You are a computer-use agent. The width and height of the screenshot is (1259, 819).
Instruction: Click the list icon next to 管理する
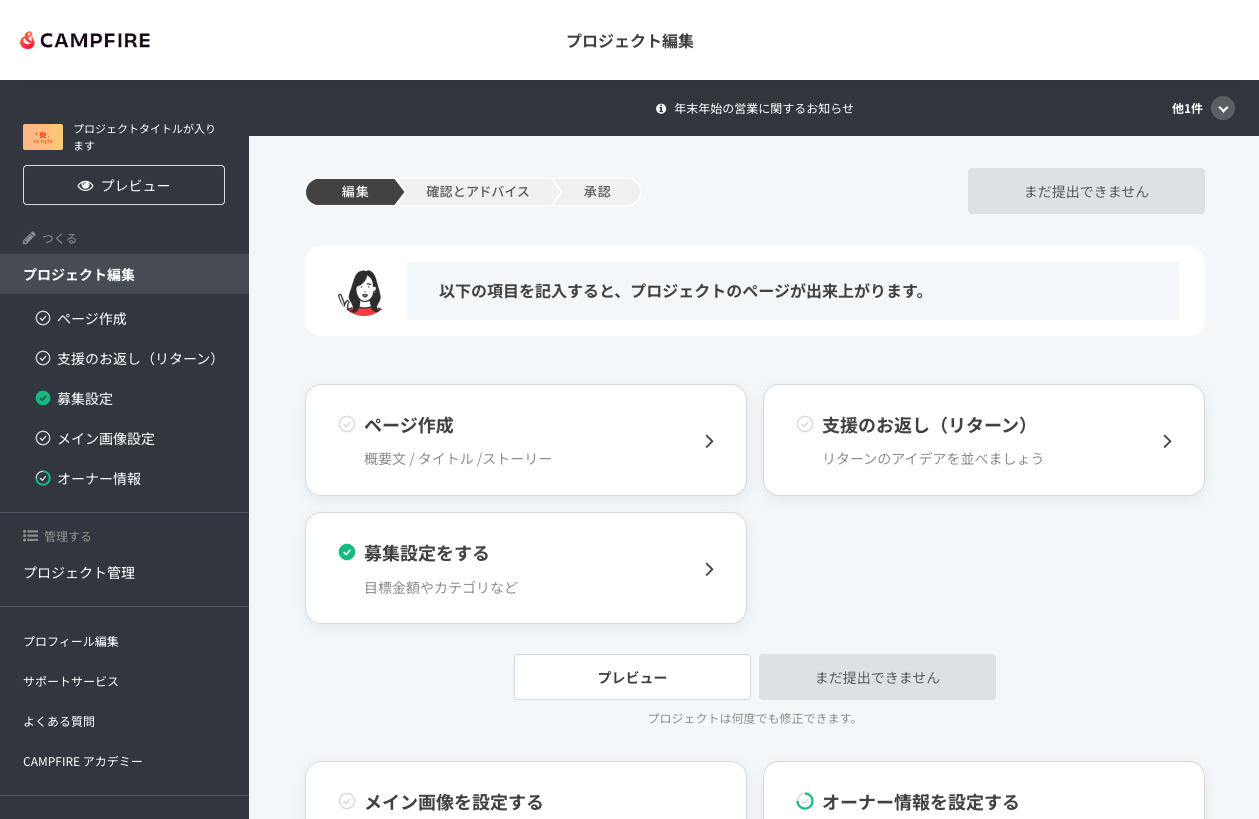[30, 536]
